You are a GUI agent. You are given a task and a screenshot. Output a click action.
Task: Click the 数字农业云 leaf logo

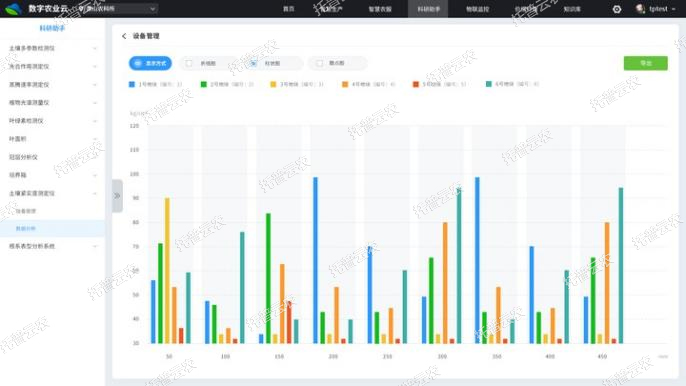pyautogui.click(x=13, y=8)
